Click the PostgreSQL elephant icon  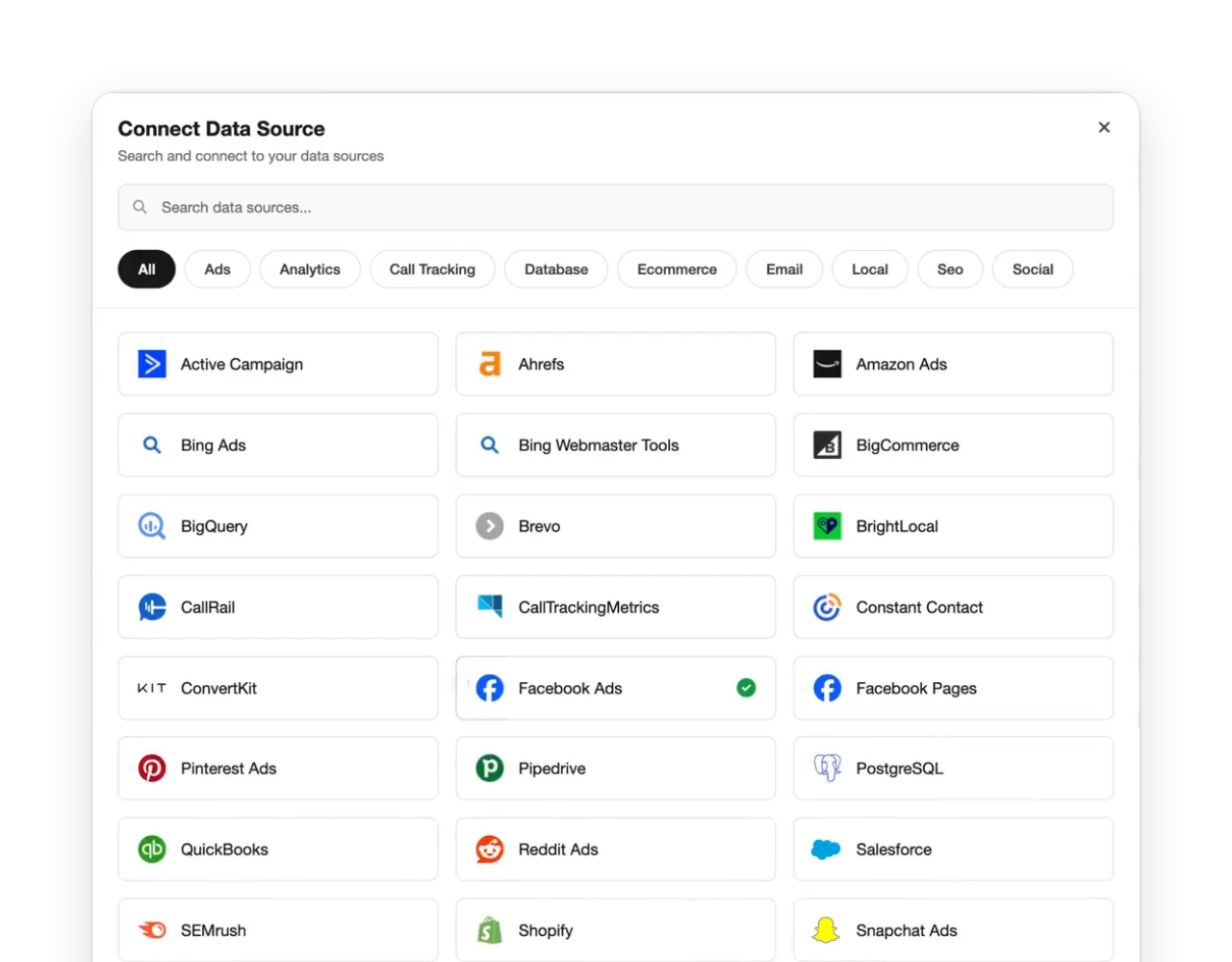pyautogui.click(x=828, y=768)
